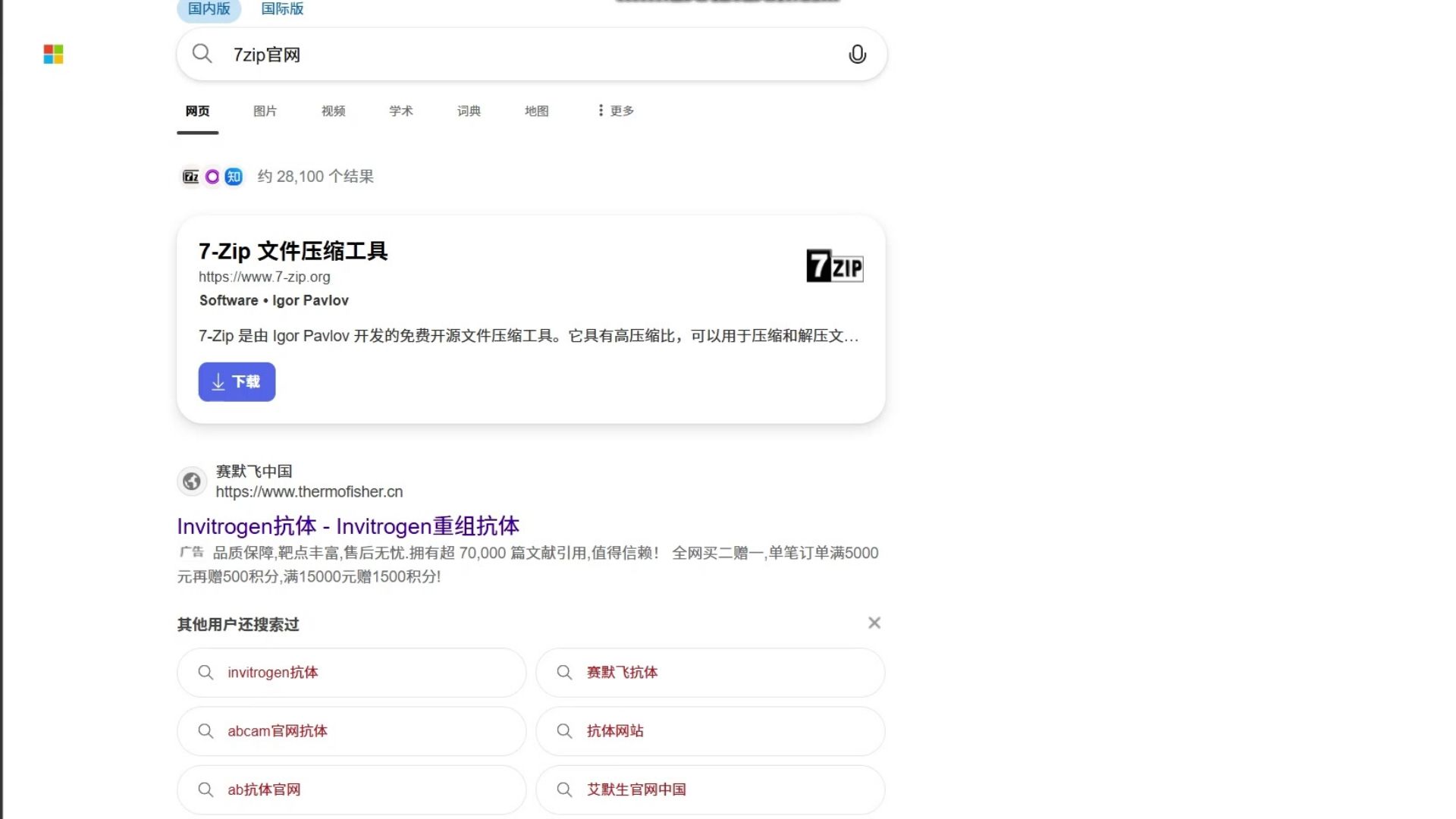Click the purple circle icon beside the result count
The height and width of the screenshot is (819, 1456).
coord(212,177)
